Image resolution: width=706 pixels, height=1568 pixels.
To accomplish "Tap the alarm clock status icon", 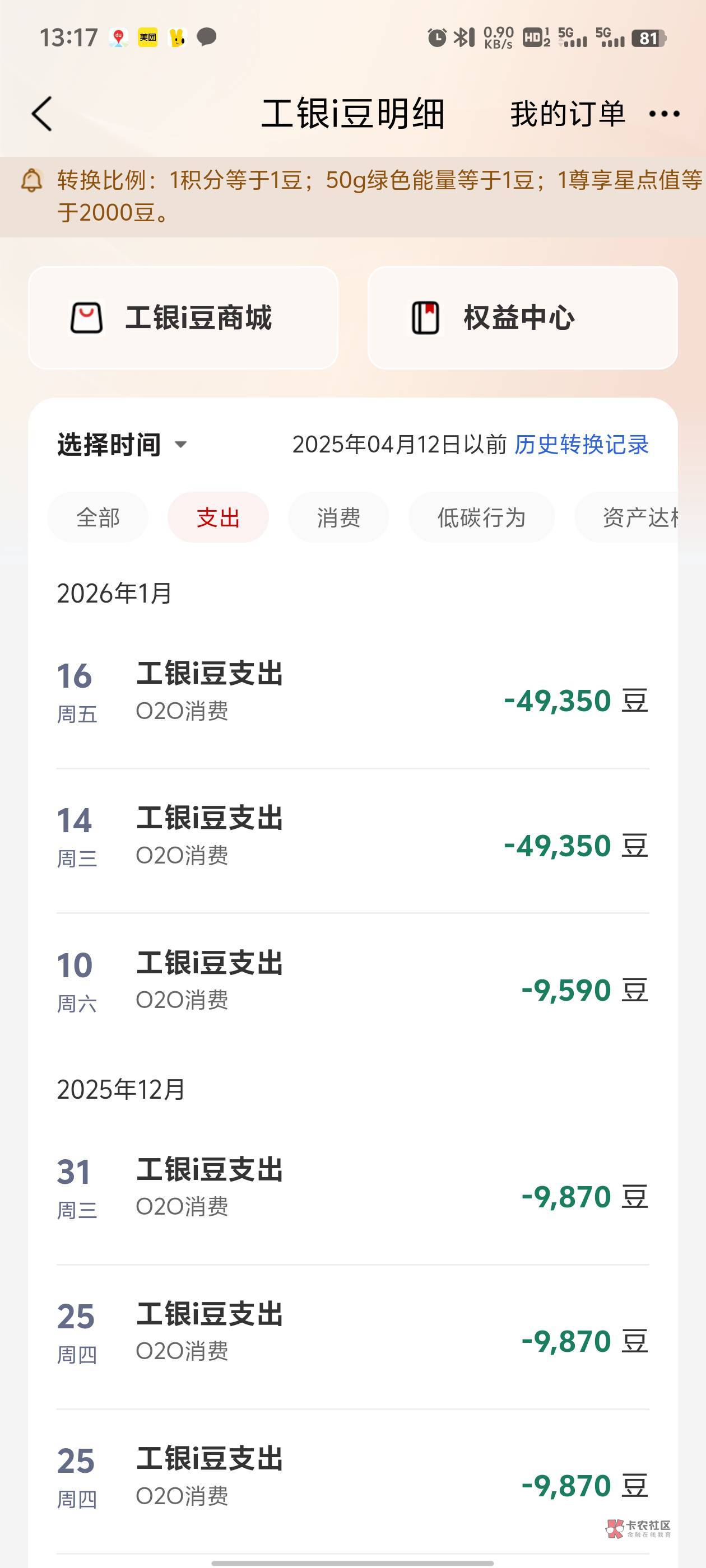I will pyautogui.click(x=436, y=38).
